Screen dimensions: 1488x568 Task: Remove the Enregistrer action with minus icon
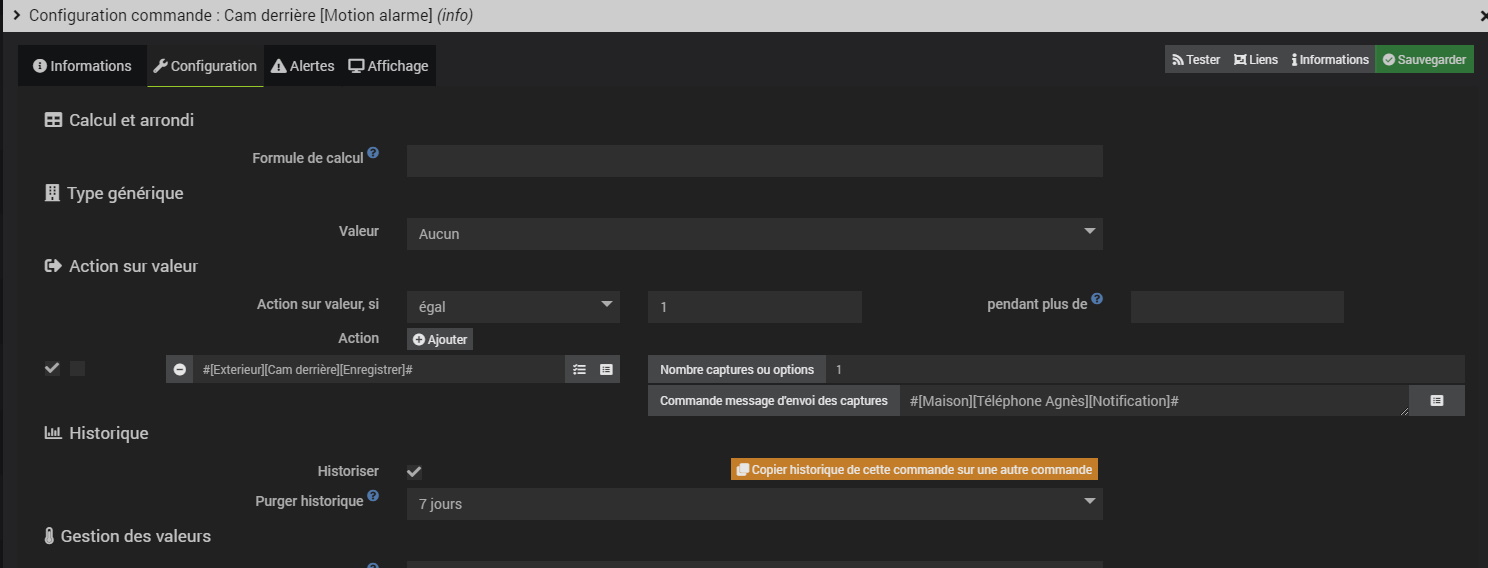point(180,370)
